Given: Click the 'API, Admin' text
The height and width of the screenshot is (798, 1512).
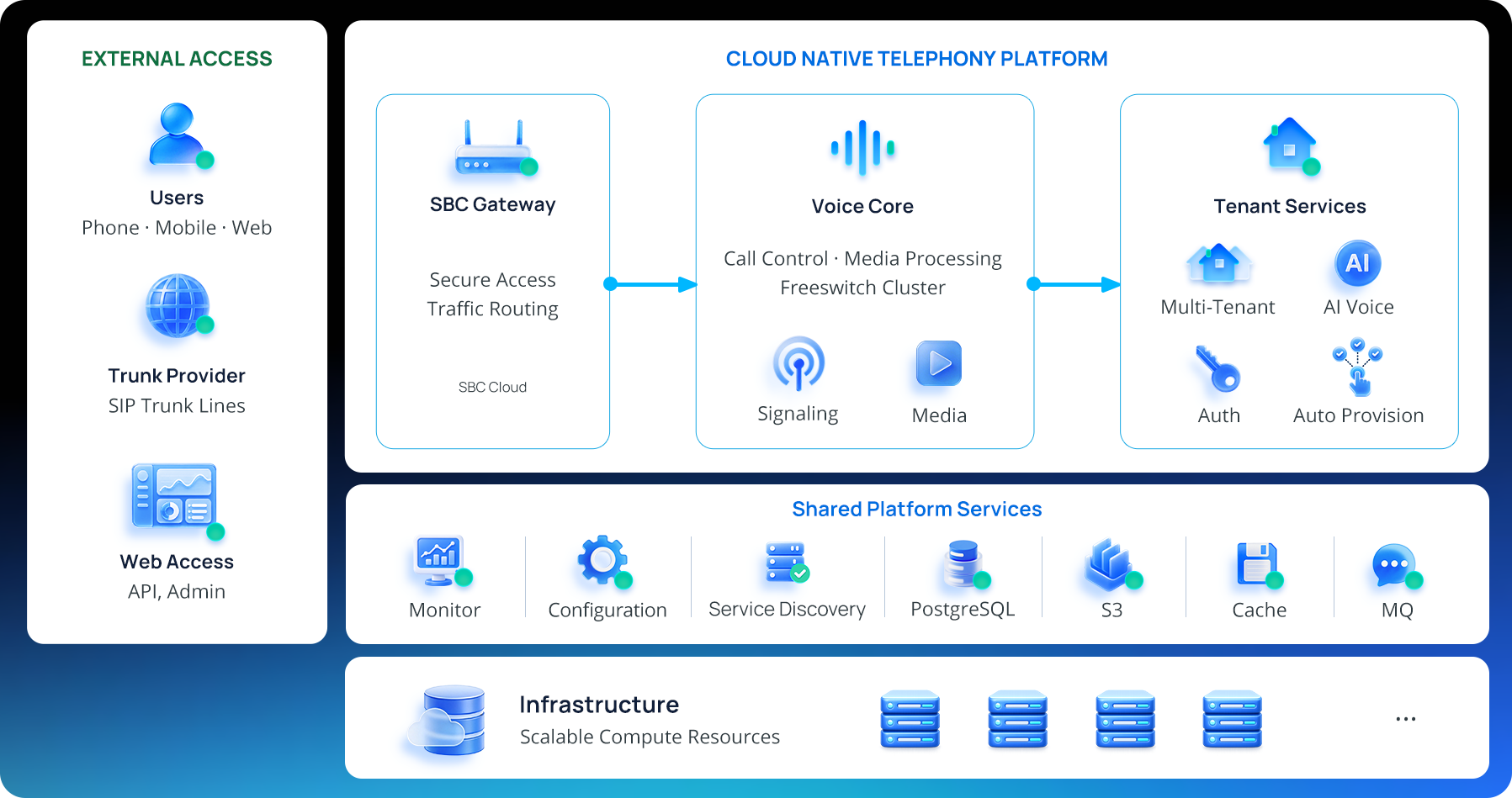Looking at the screenshot, I should (x=177, y=592).
